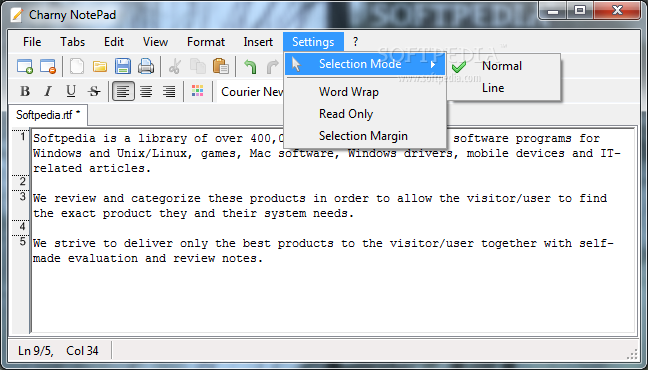Print the document with the printer icon

146,66
